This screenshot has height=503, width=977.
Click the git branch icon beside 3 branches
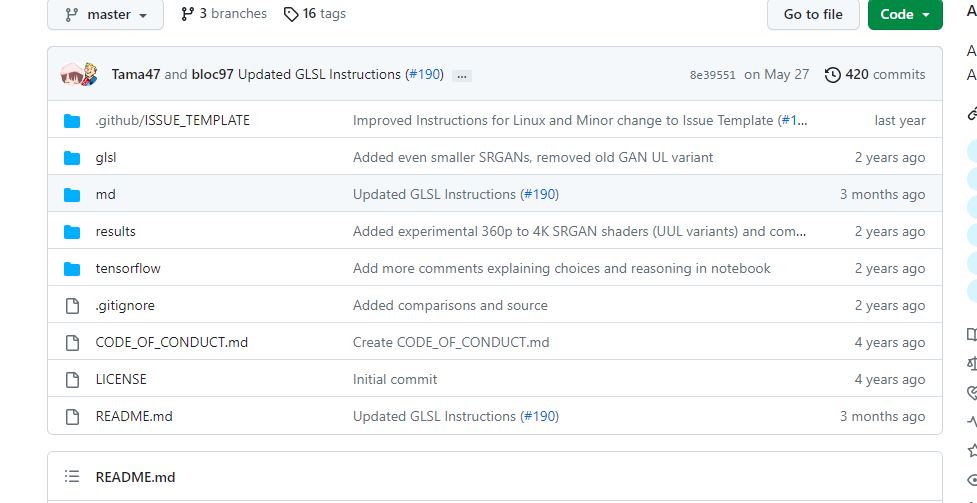pyautogui.click(x=188, y=14)
